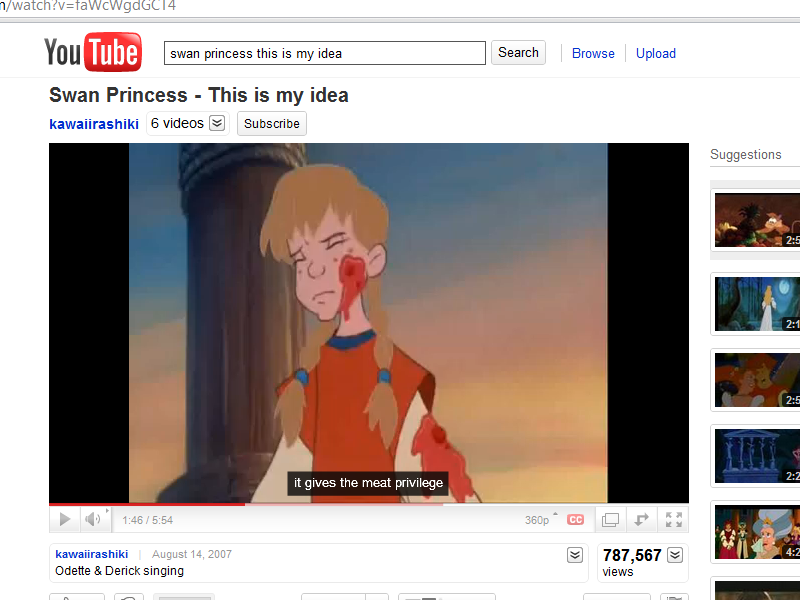Open the Upload link
The width and height of the screenshot is (800, 600).
coord(656,54)
